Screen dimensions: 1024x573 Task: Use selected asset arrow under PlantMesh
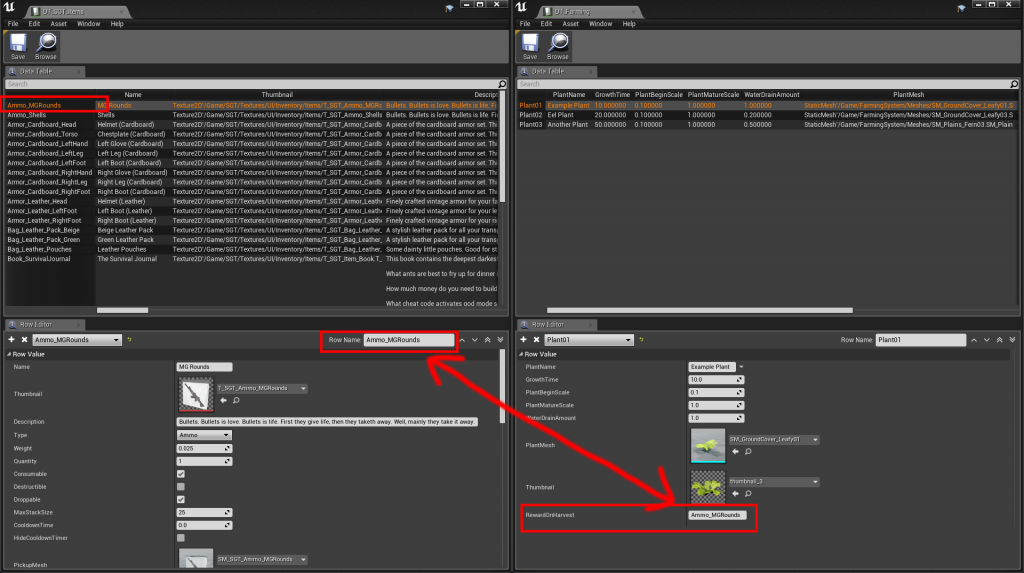click(x=734, y=451)
